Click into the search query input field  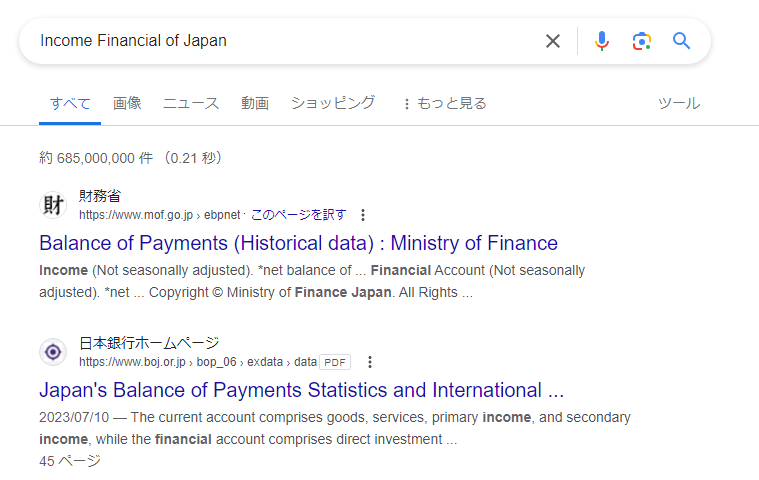(280, 41)
